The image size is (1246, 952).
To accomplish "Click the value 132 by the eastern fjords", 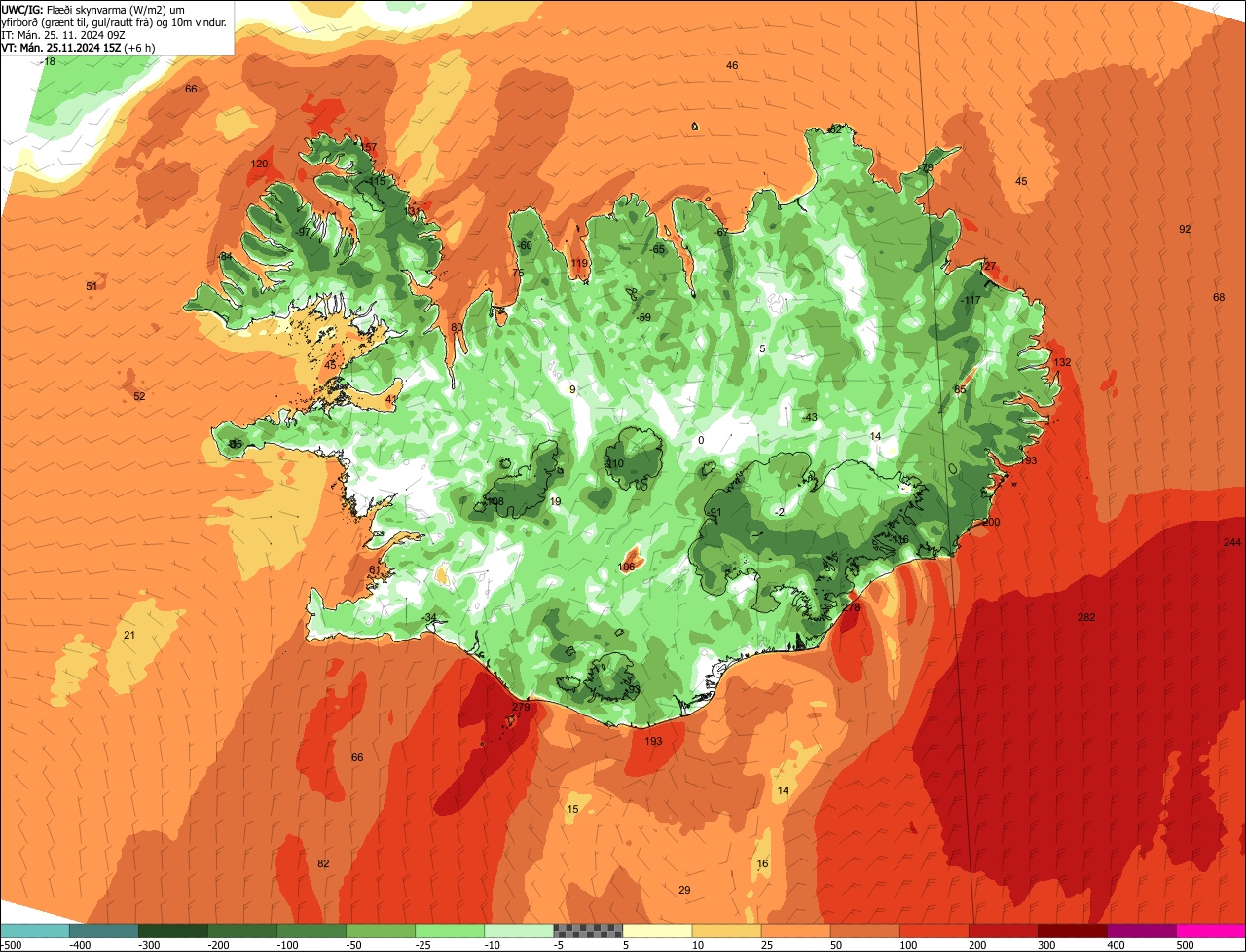I will click(x=1062, y=362).
